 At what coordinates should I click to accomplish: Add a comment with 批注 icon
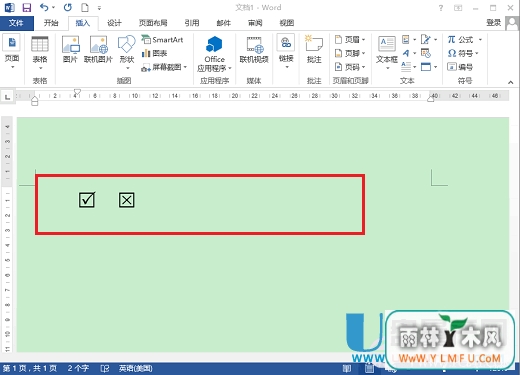[314, 49]
